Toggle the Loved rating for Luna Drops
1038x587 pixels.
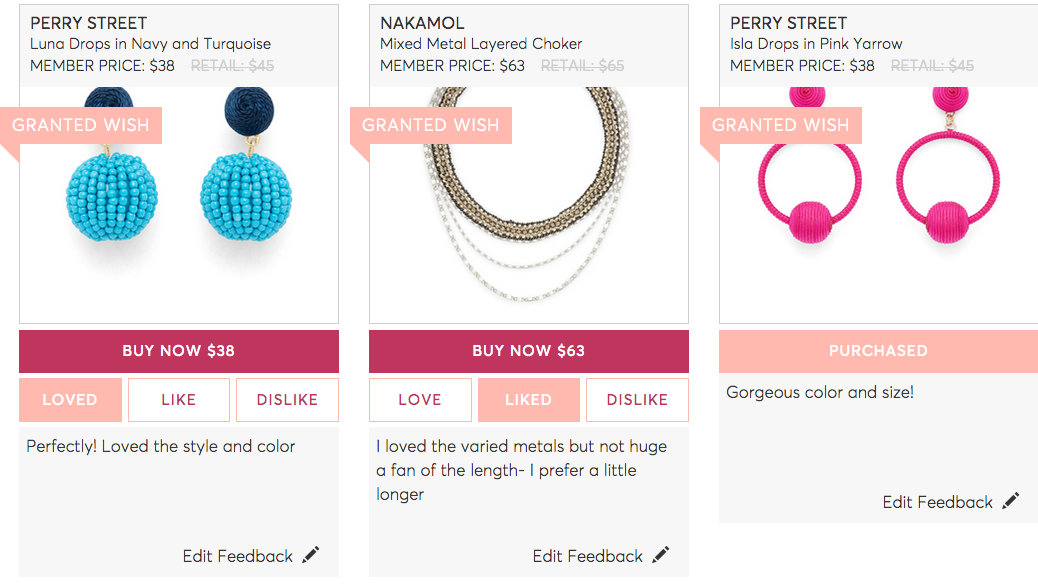tap(70, 400)
